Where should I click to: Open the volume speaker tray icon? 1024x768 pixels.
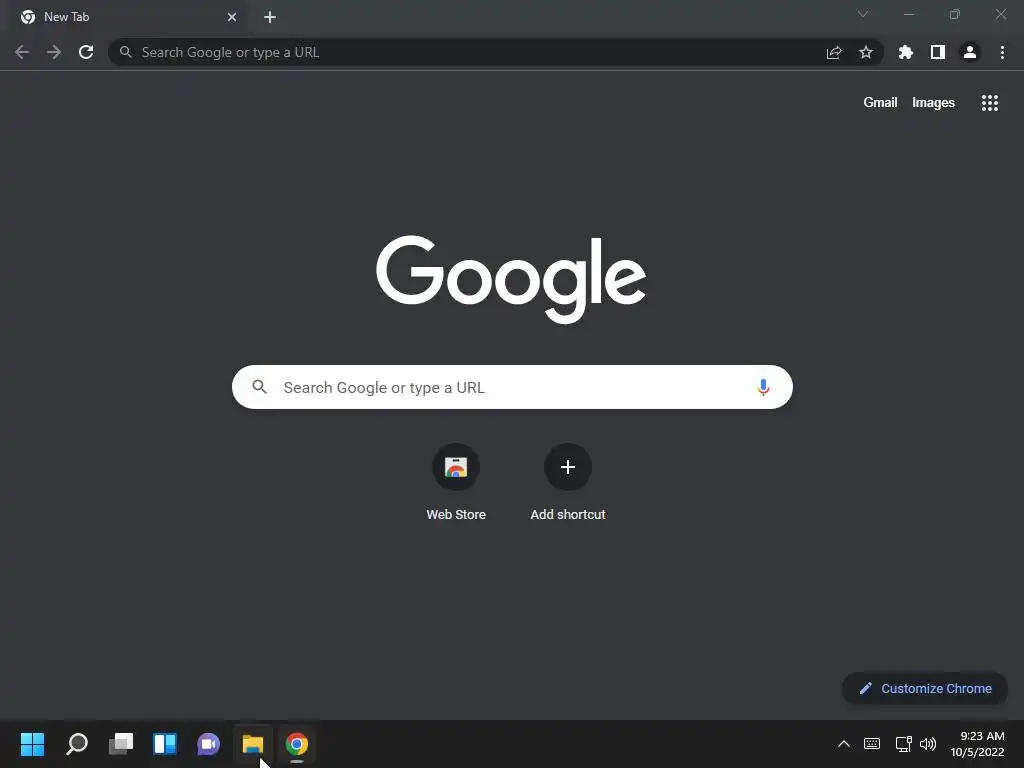tap(927, 744)
